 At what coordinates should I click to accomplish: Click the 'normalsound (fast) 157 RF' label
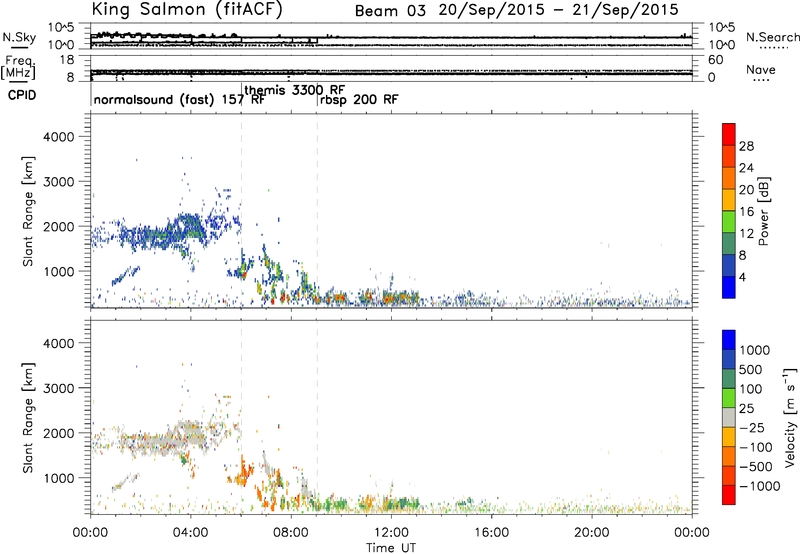click(x=179, y=99)
